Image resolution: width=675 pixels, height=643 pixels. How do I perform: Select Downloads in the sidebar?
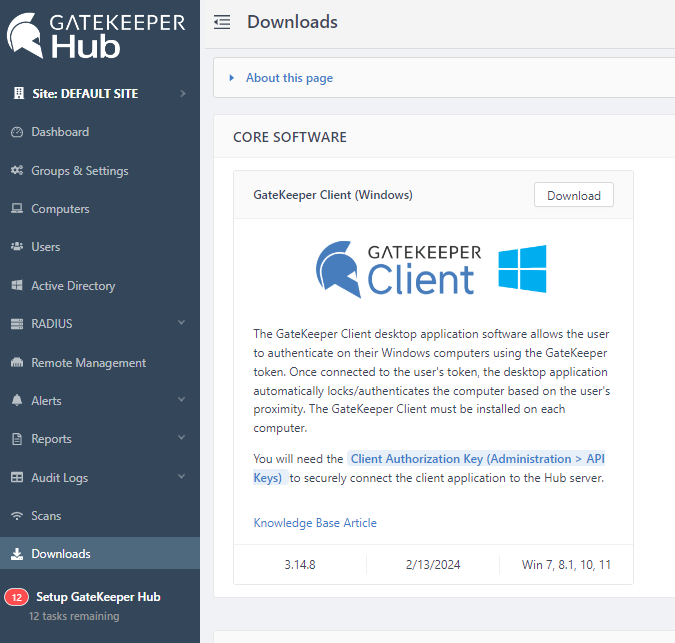point(60,554)
